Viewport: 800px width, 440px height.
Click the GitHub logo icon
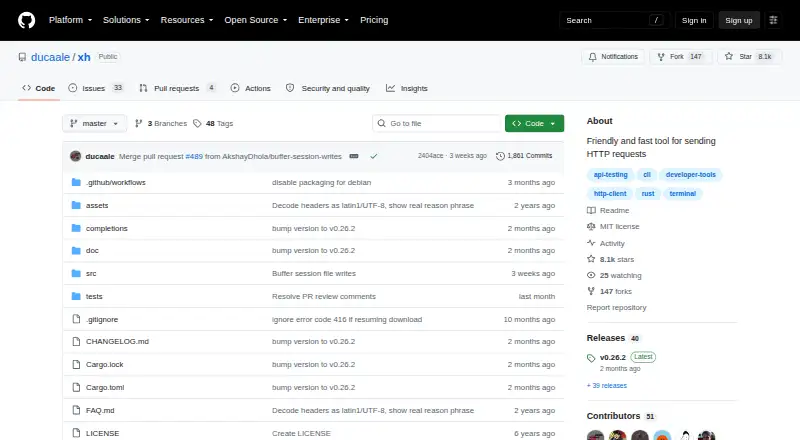point(27,20)
